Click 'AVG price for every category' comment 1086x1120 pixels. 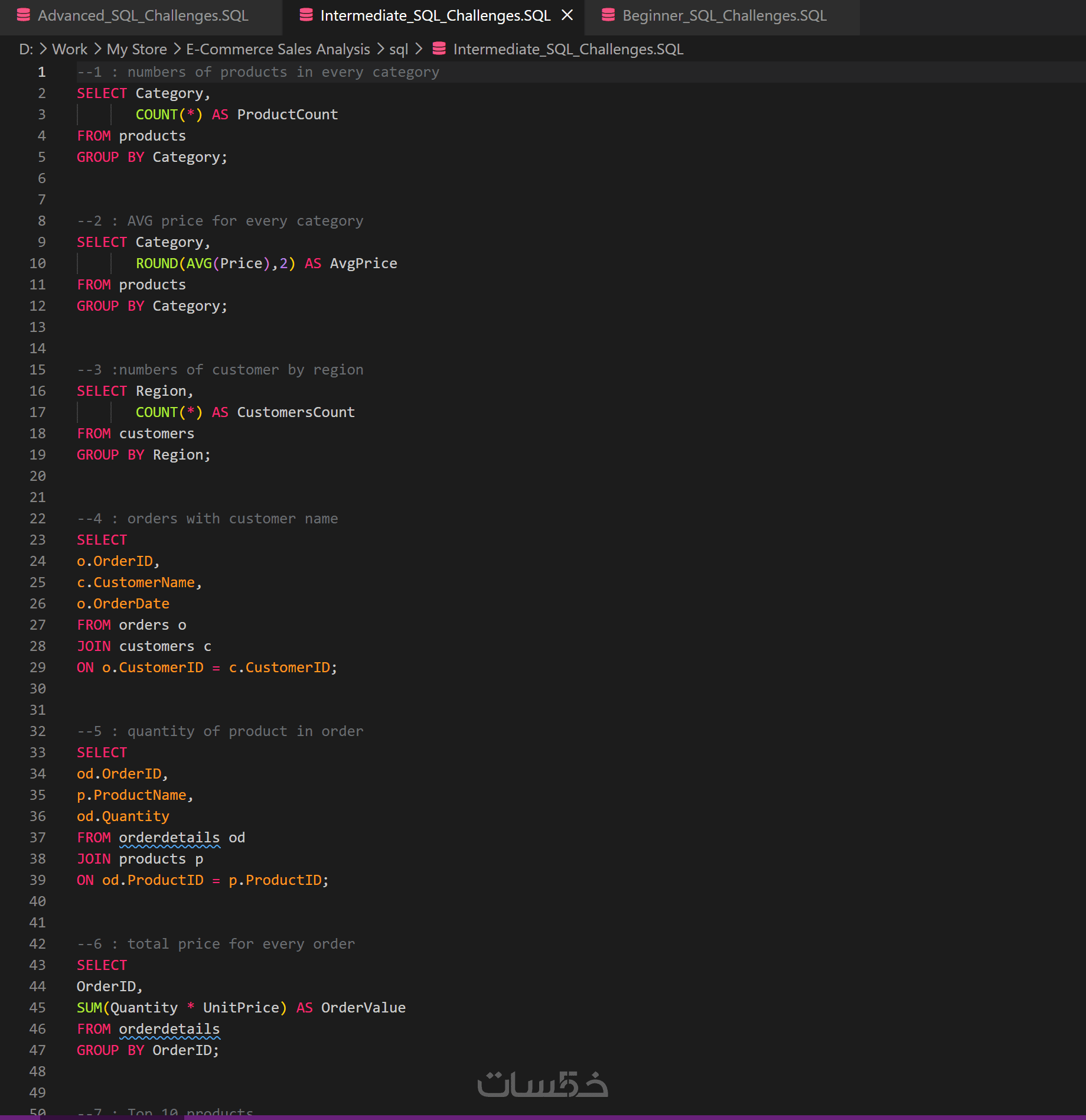245,221
